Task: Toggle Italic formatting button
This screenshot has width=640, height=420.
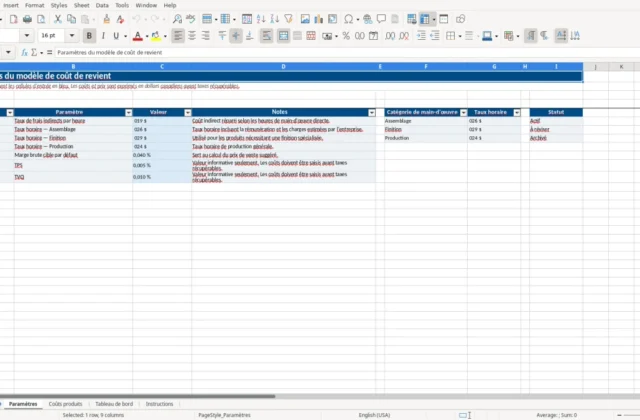Action: click(x=103, y=36)
